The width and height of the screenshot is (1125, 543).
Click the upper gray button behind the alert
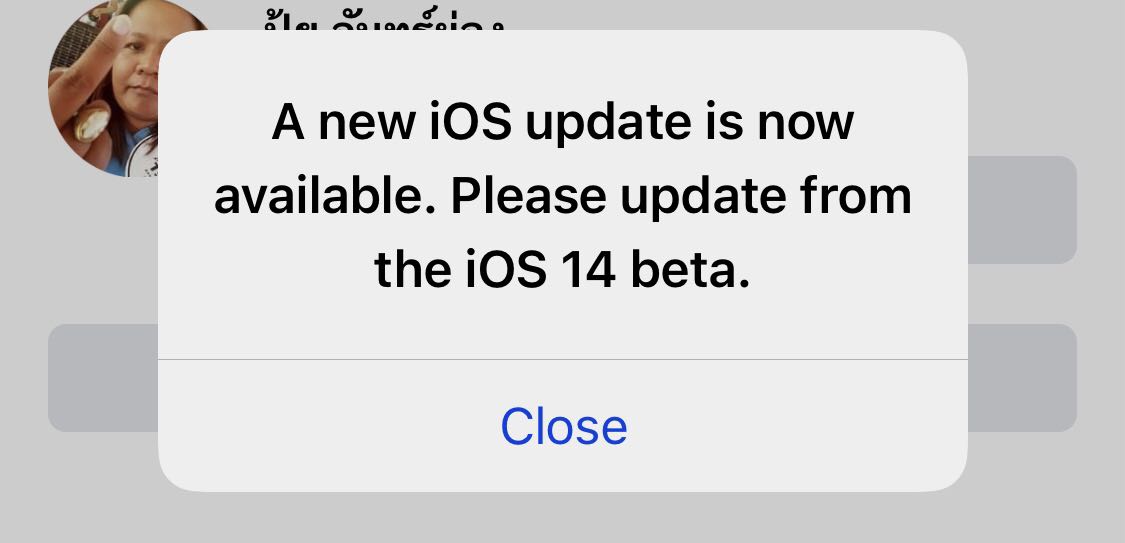(1022, 209)
